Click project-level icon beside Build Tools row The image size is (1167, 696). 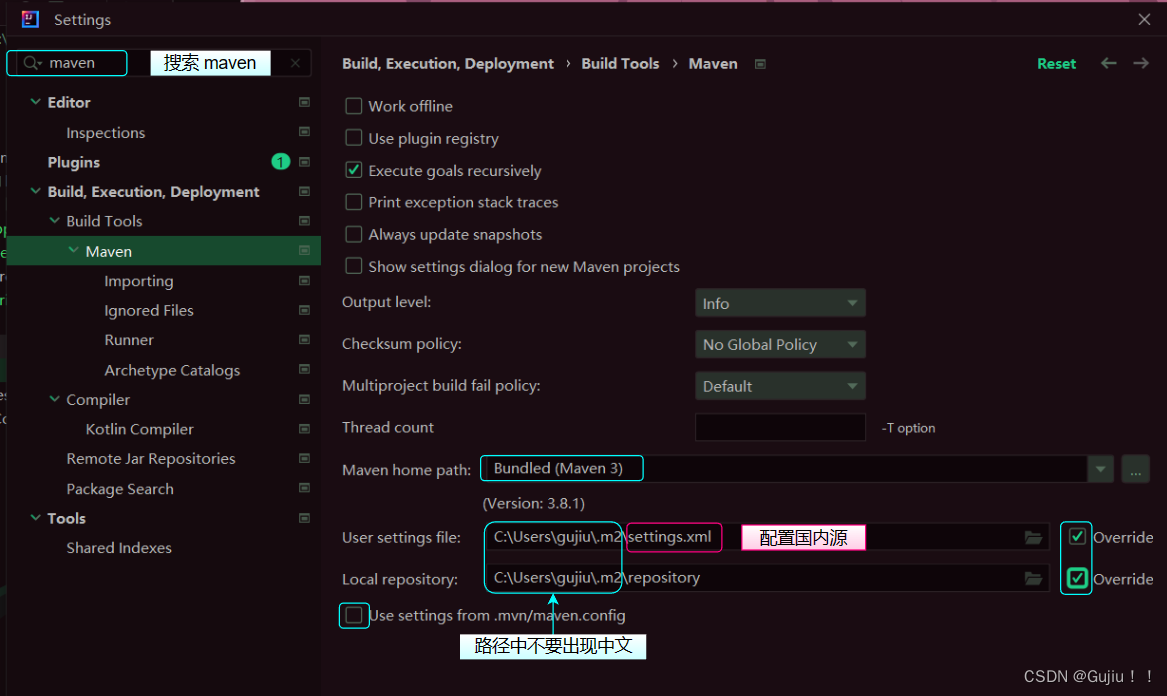(x=304, y=221)
